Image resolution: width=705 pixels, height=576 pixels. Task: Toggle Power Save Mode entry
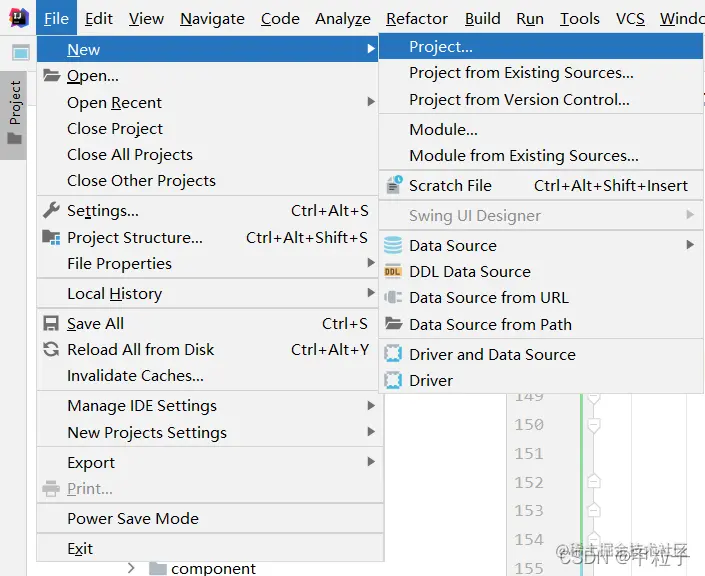pyautogui.click(x=210, y=518)
